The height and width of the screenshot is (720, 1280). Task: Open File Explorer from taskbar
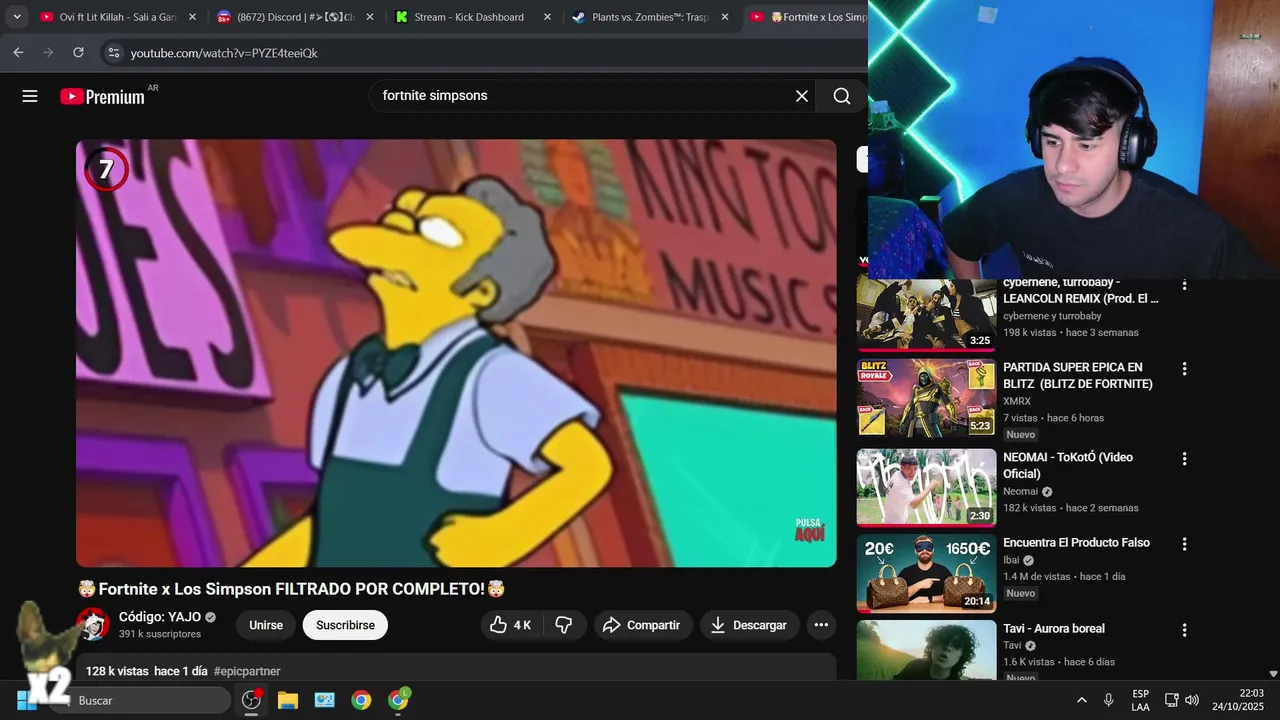[x=288, y=700]
